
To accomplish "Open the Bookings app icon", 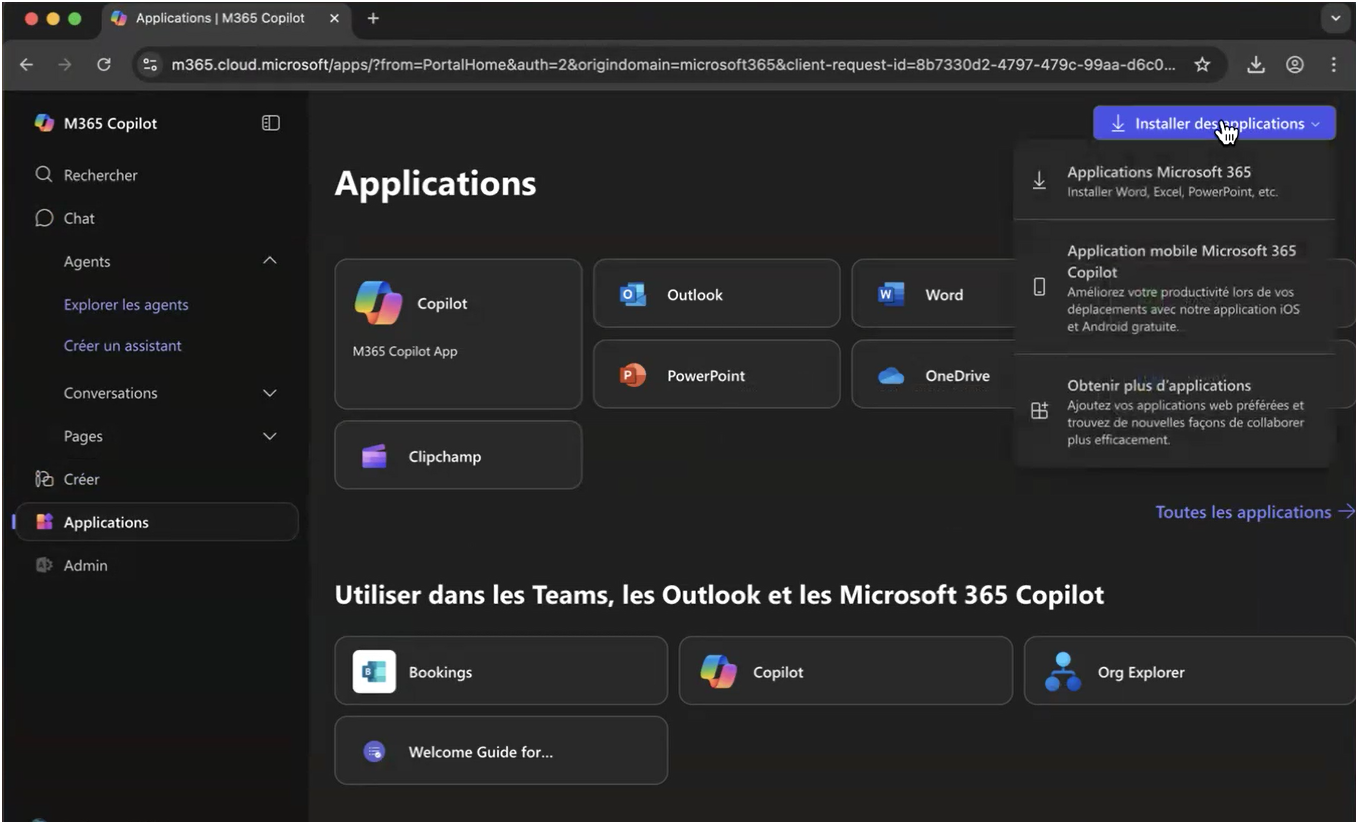I will tap(374, 672).
